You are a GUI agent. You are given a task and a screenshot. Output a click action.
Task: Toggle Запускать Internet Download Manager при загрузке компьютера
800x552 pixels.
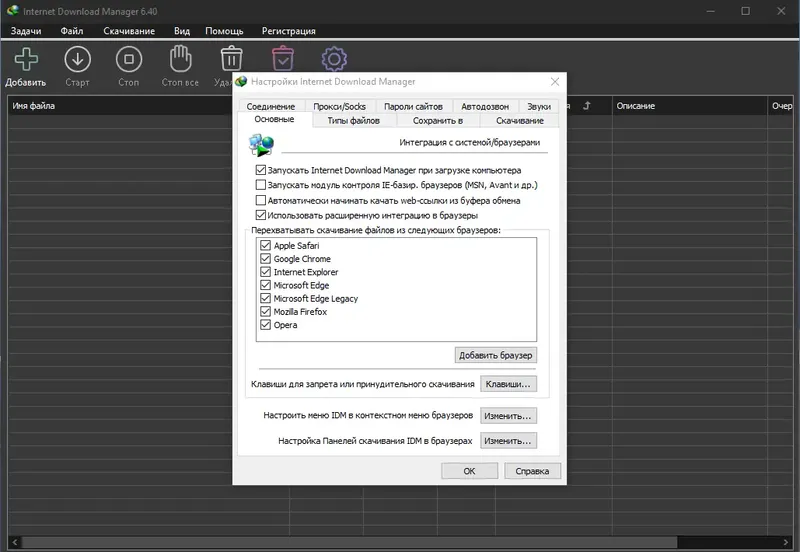coord(261,170)
